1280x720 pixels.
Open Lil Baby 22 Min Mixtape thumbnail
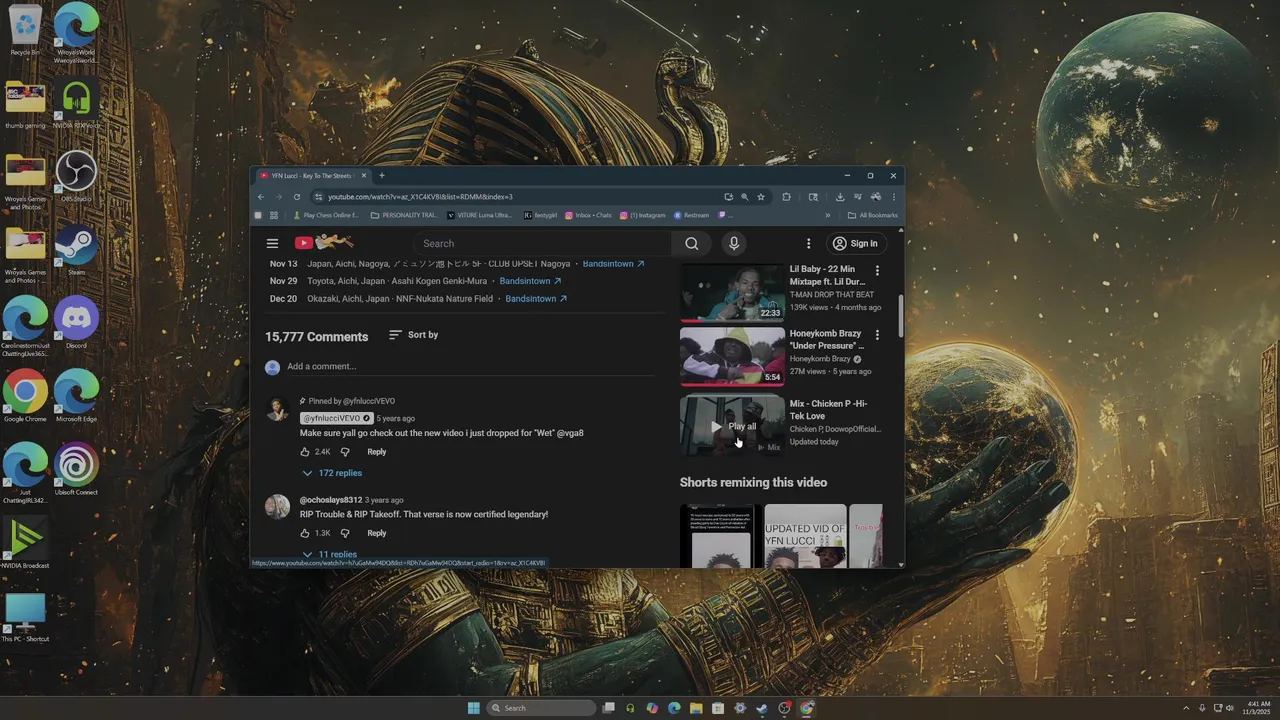pos(732,293)
